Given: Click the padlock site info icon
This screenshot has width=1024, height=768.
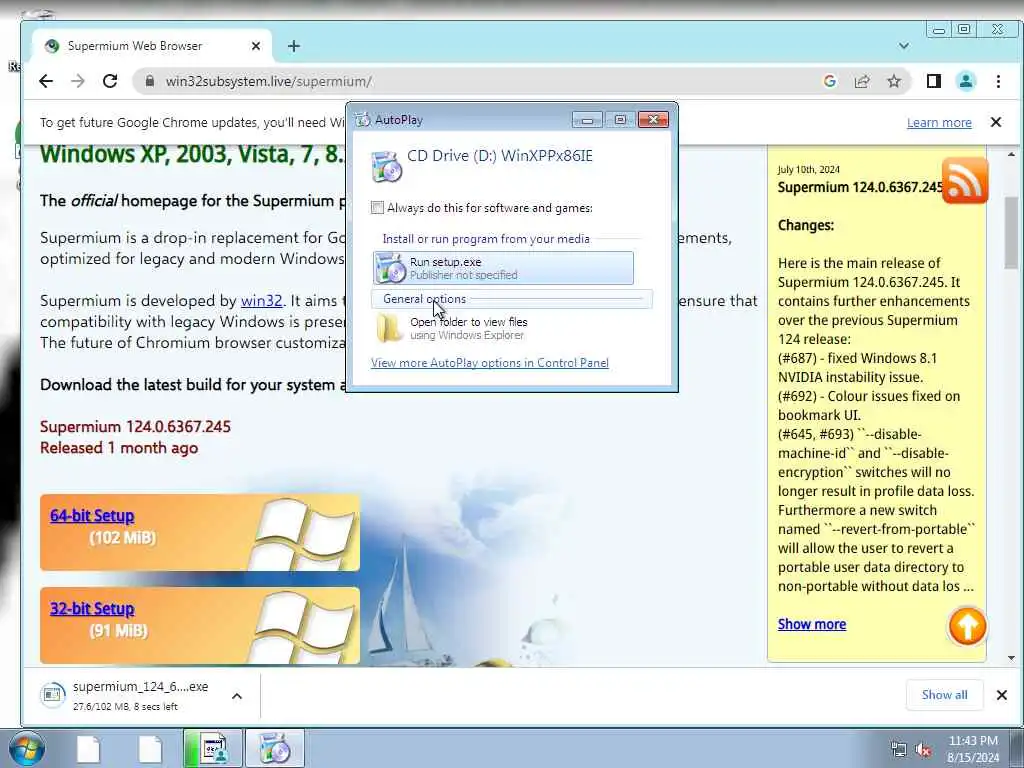Looking at the screenshot, I should click(x=150, y=81).
